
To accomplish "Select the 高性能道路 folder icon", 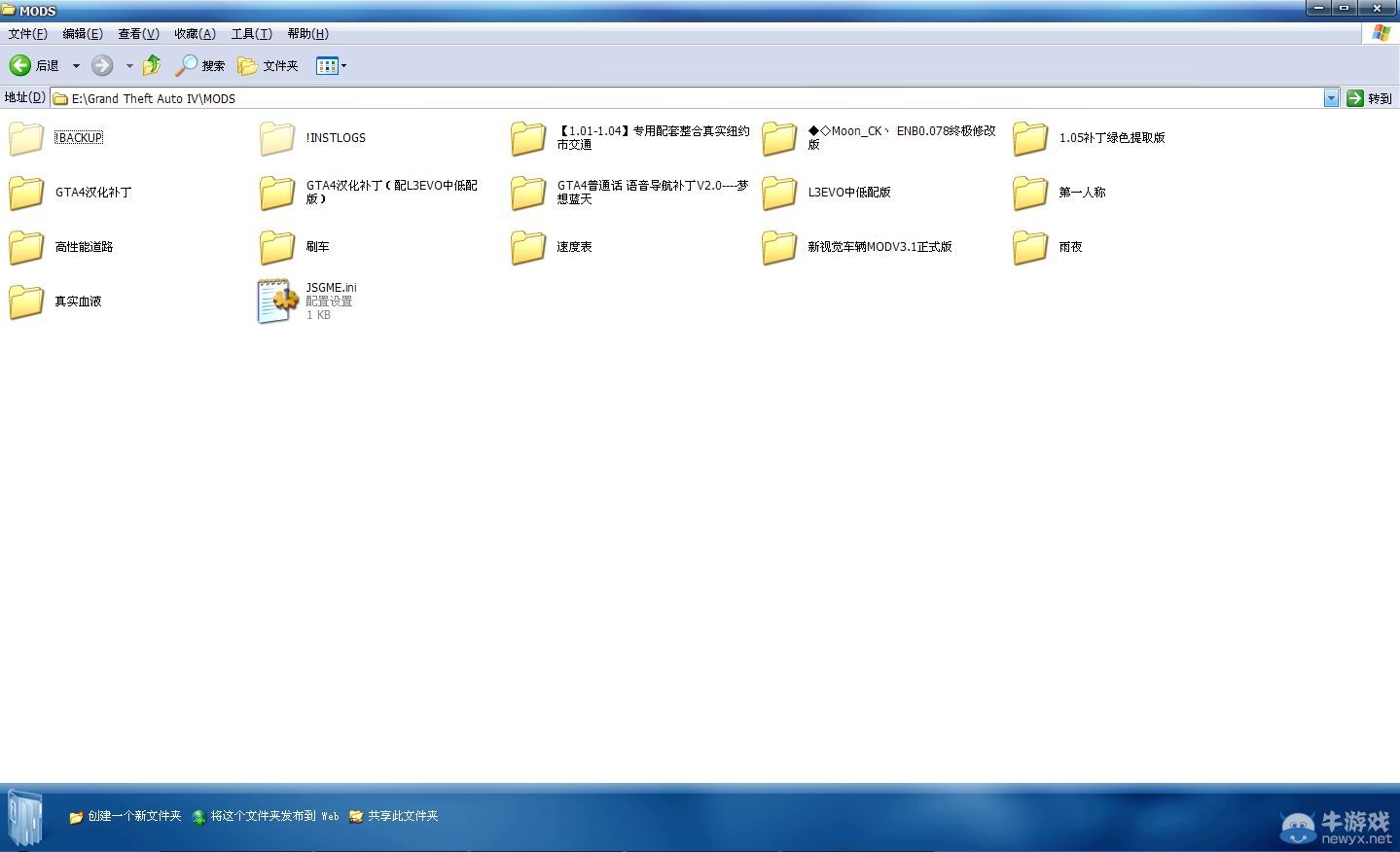I will click(26, 247).
